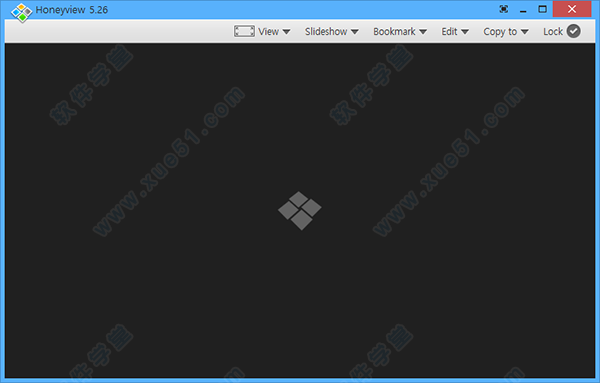600x383 pixels.
Task: Maximize the Honeyview window
Action: [542, 9]
